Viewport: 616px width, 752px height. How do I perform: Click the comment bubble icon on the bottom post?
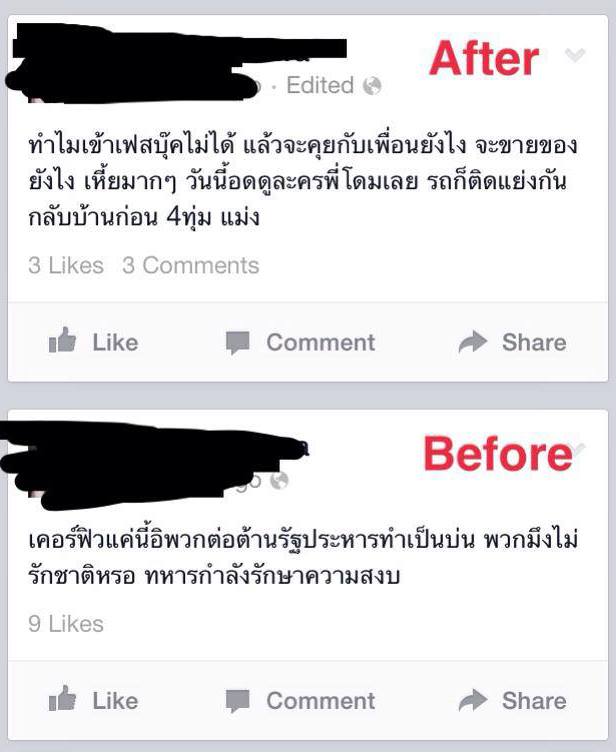pyautogui.click(x=237, y=701)
